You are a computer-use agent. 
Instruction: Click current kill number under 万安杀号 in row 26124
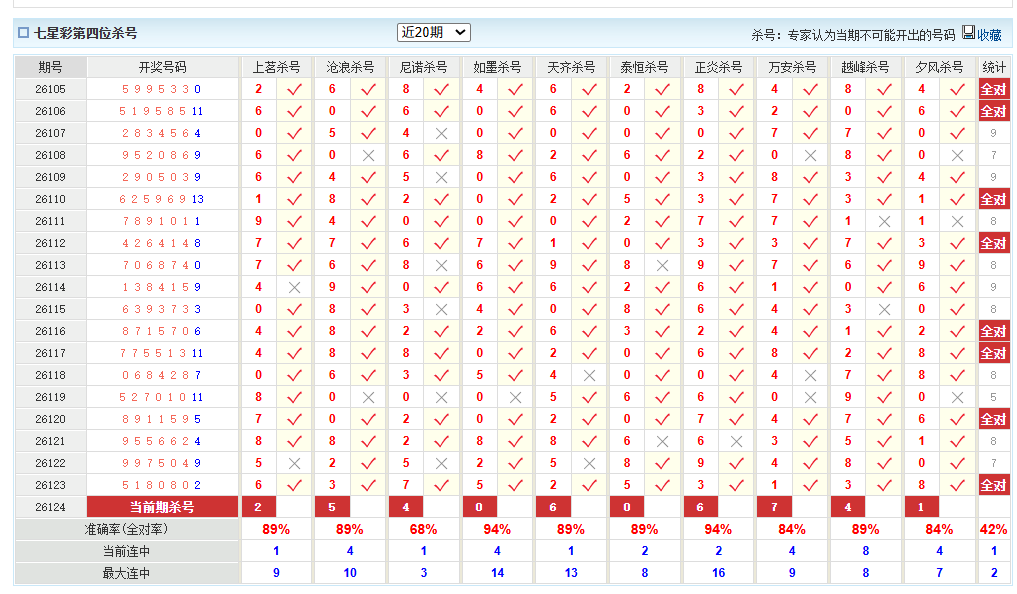coord(774,507)
